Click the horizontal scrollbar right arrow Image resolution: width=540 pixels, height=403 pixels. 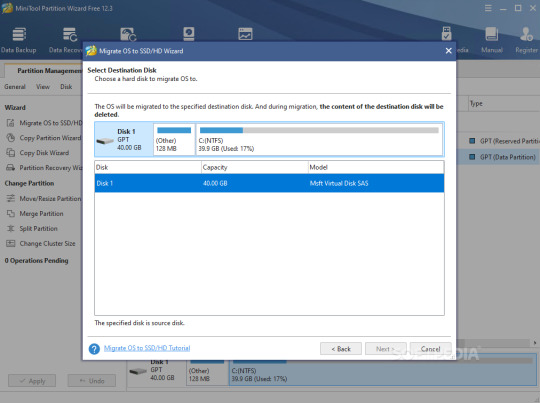point(535,343)
